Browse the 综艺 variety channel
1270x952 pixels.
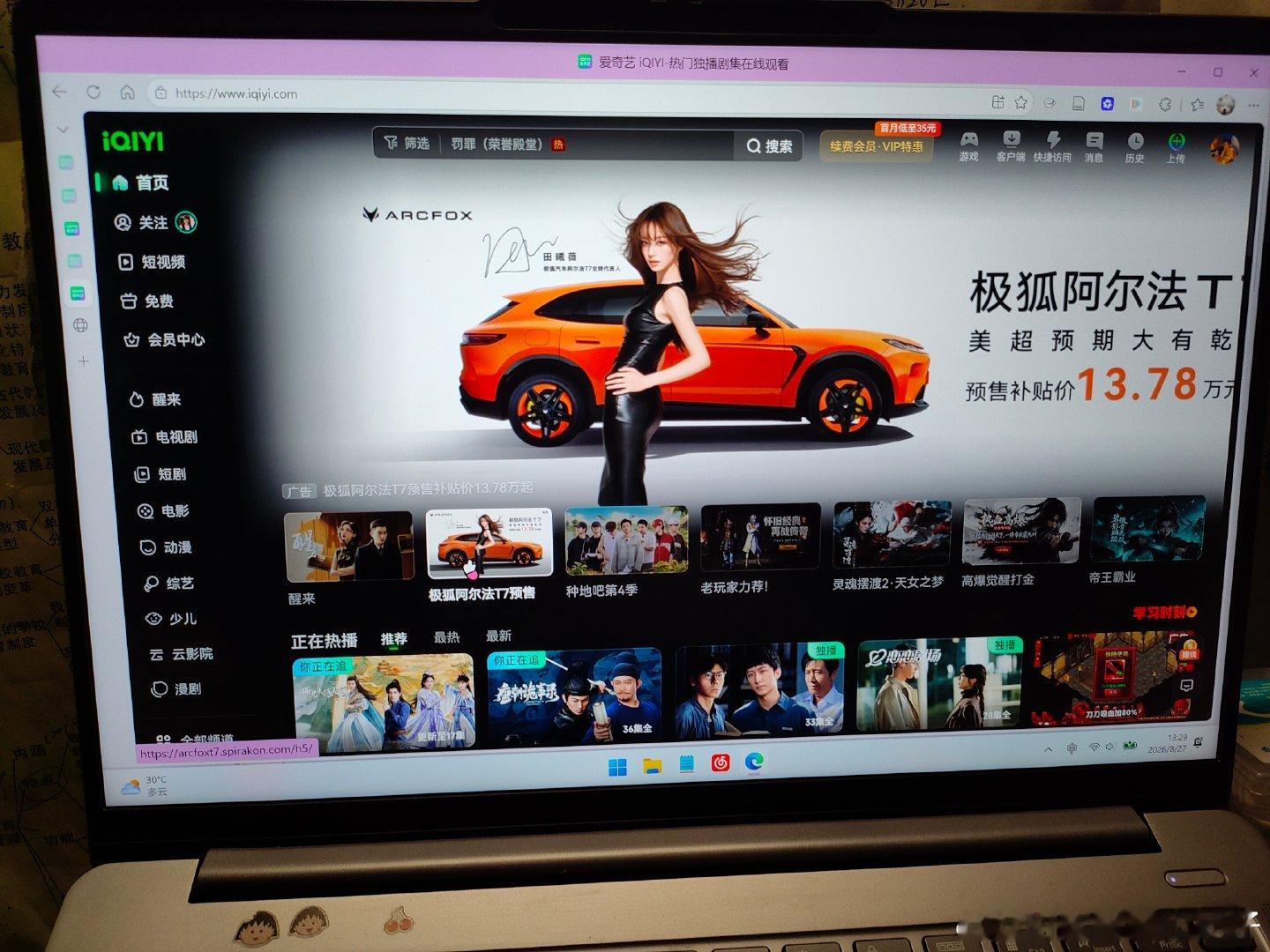click(168, 584)
